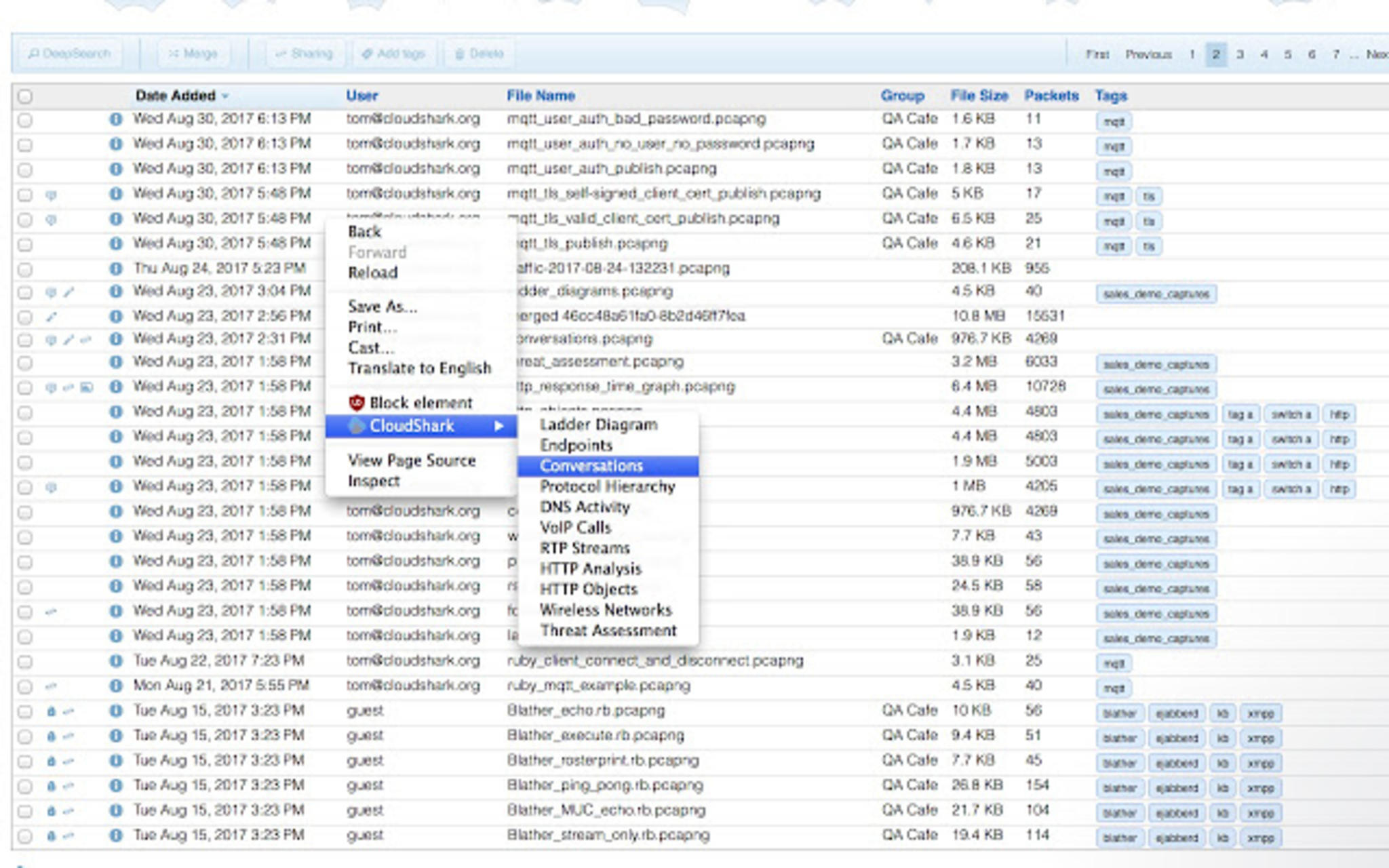Click share icon on Blather_execute.rb.pcapng row
This screenshot has width=1389, height=868.
tap(68, 736)
